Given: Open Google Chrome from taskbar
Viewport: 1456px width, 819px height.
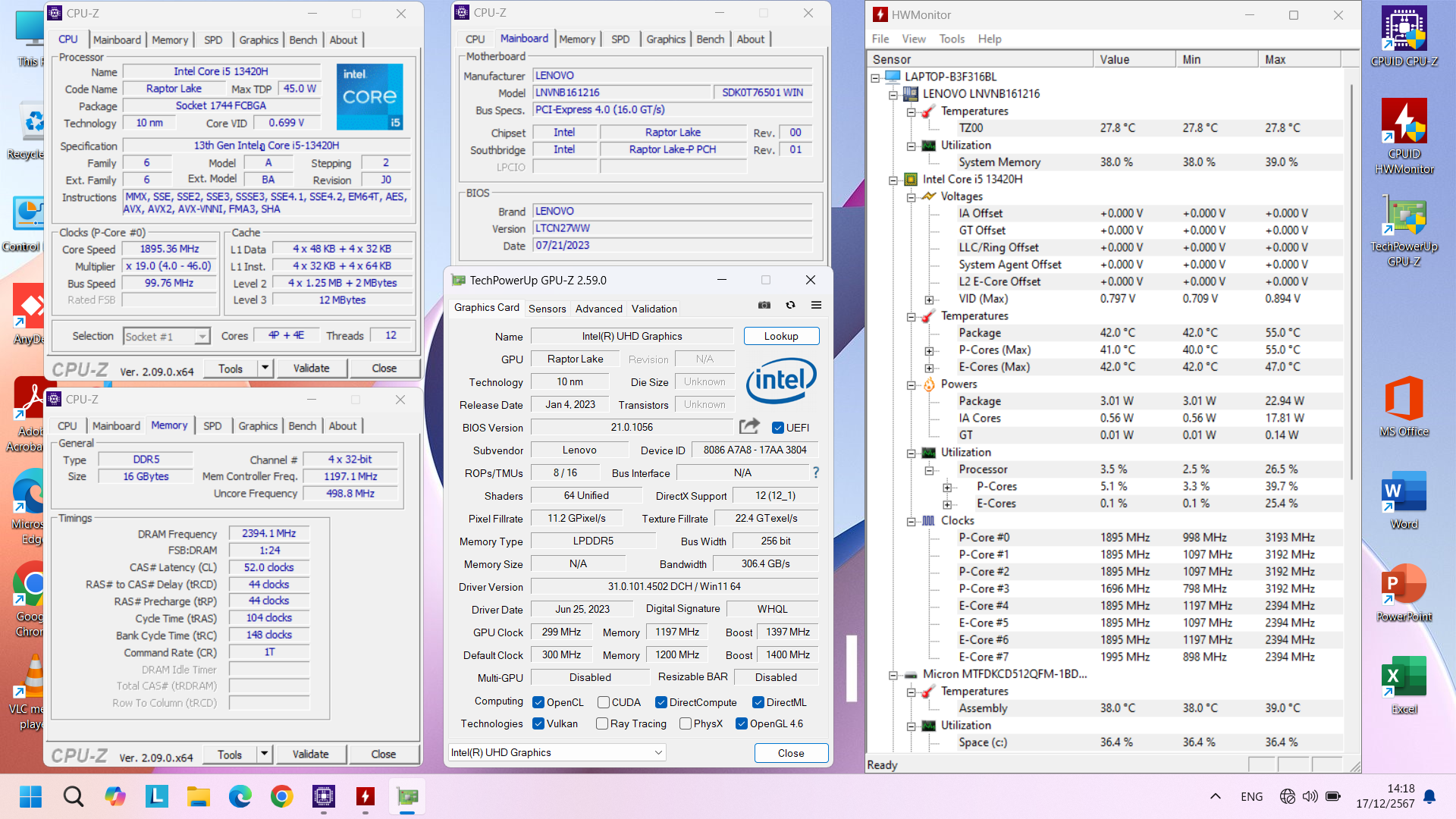Looking at the screenshot, I should [x=281, y=796].
